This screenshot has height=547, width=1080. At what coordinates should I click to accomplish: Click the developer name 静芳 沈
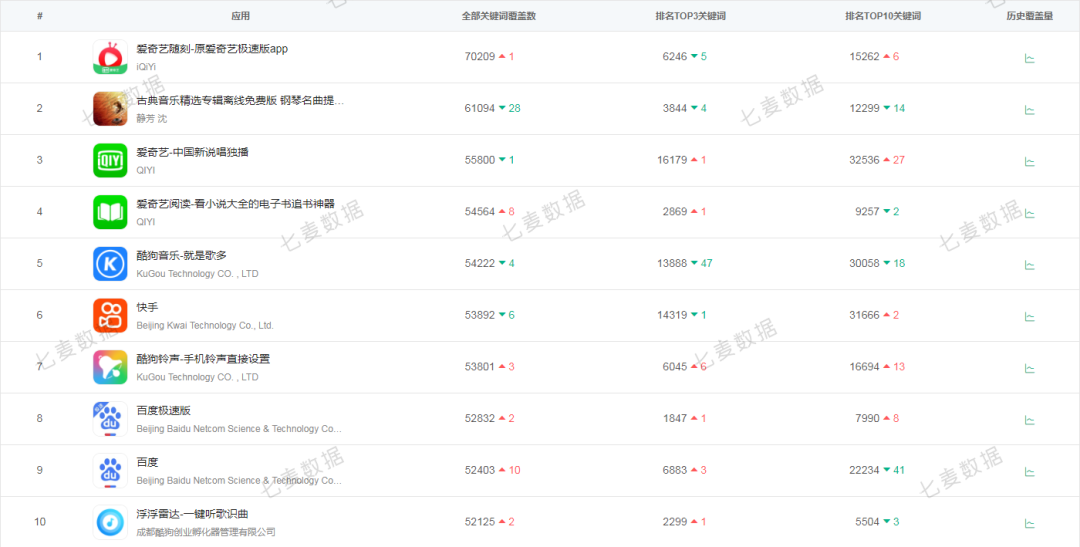tap(152, 118)
